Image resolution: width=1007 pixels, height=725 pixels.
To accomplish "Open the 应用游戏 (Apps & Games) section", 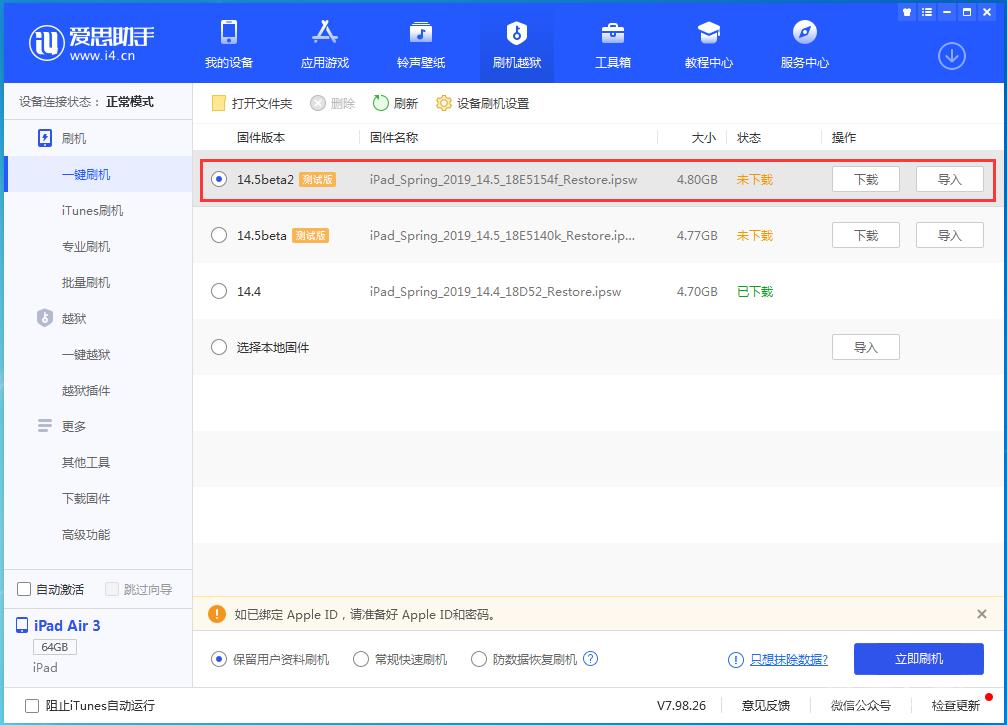I will (324, 43).
